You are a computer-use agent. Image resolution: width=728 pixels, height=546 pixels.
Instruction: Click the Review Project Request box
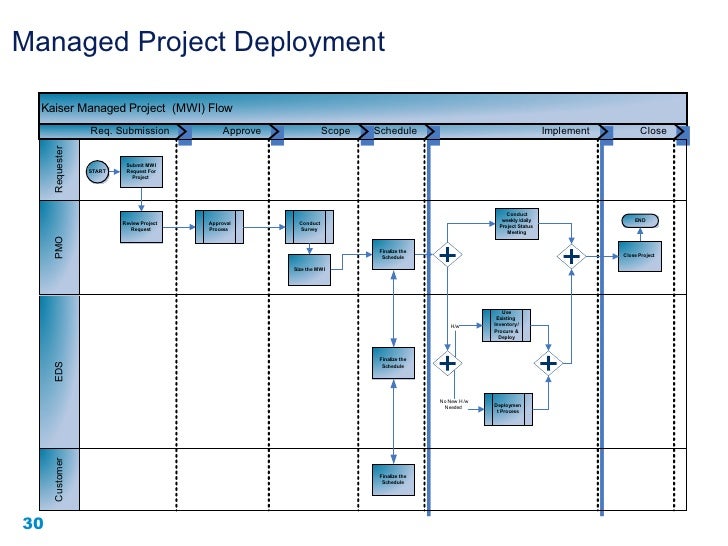[141, 227]
